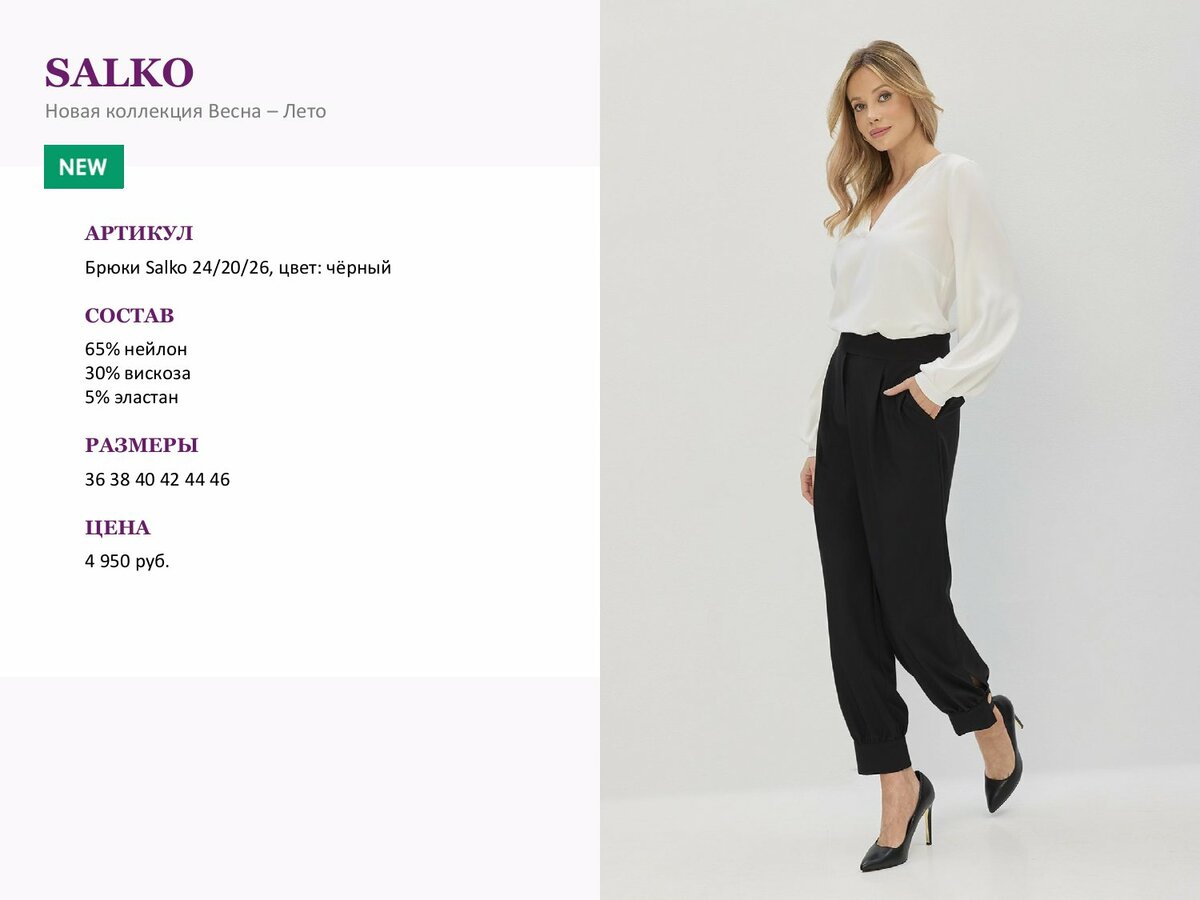The height and width of the screenshot is (900, 1200).
Task: Choose size 44
Action: click(195, 480)
